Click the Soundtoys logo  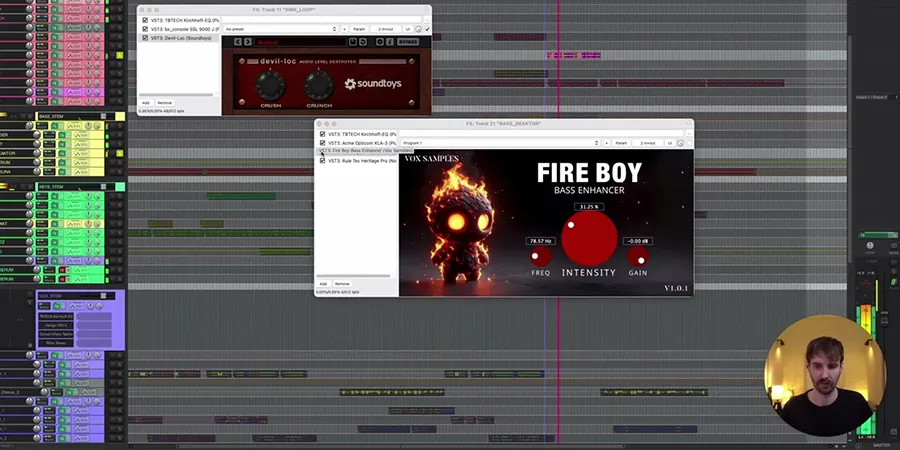pos(373,84)
